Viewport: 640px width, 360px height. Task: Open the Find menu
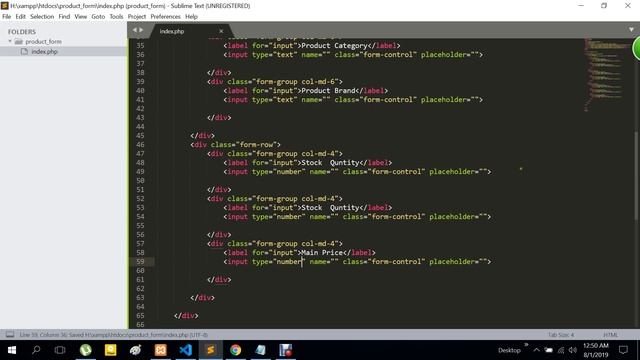[x=64, y=17]
